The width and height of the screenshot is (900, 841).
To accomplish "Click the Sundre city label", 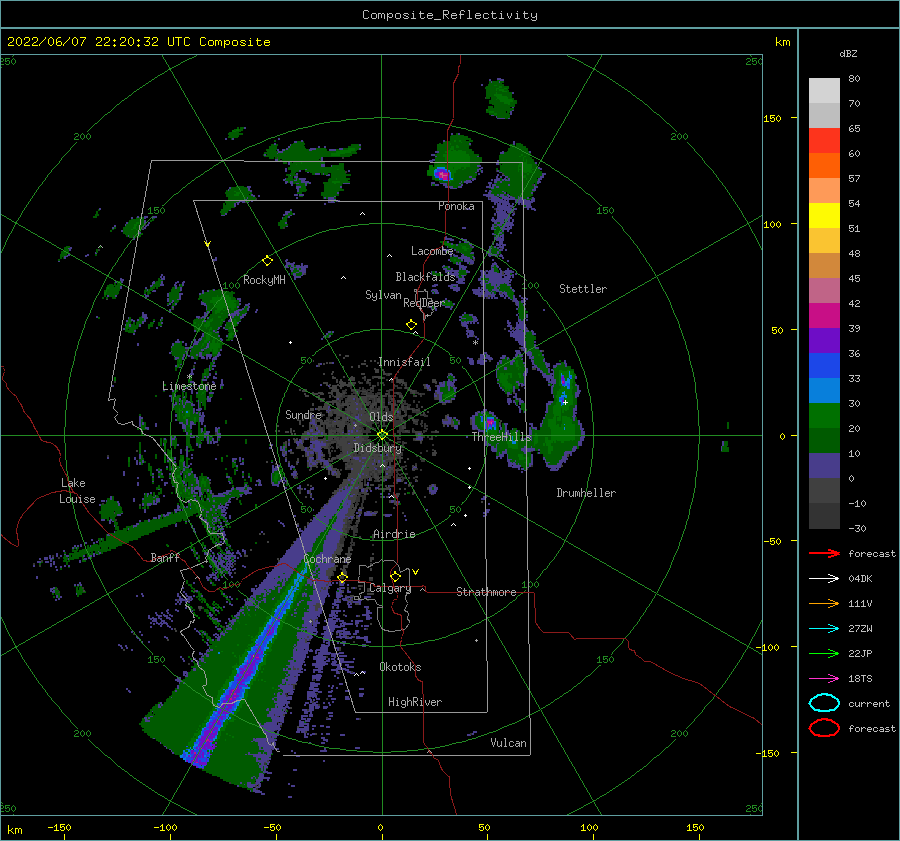I will [303, 415].
